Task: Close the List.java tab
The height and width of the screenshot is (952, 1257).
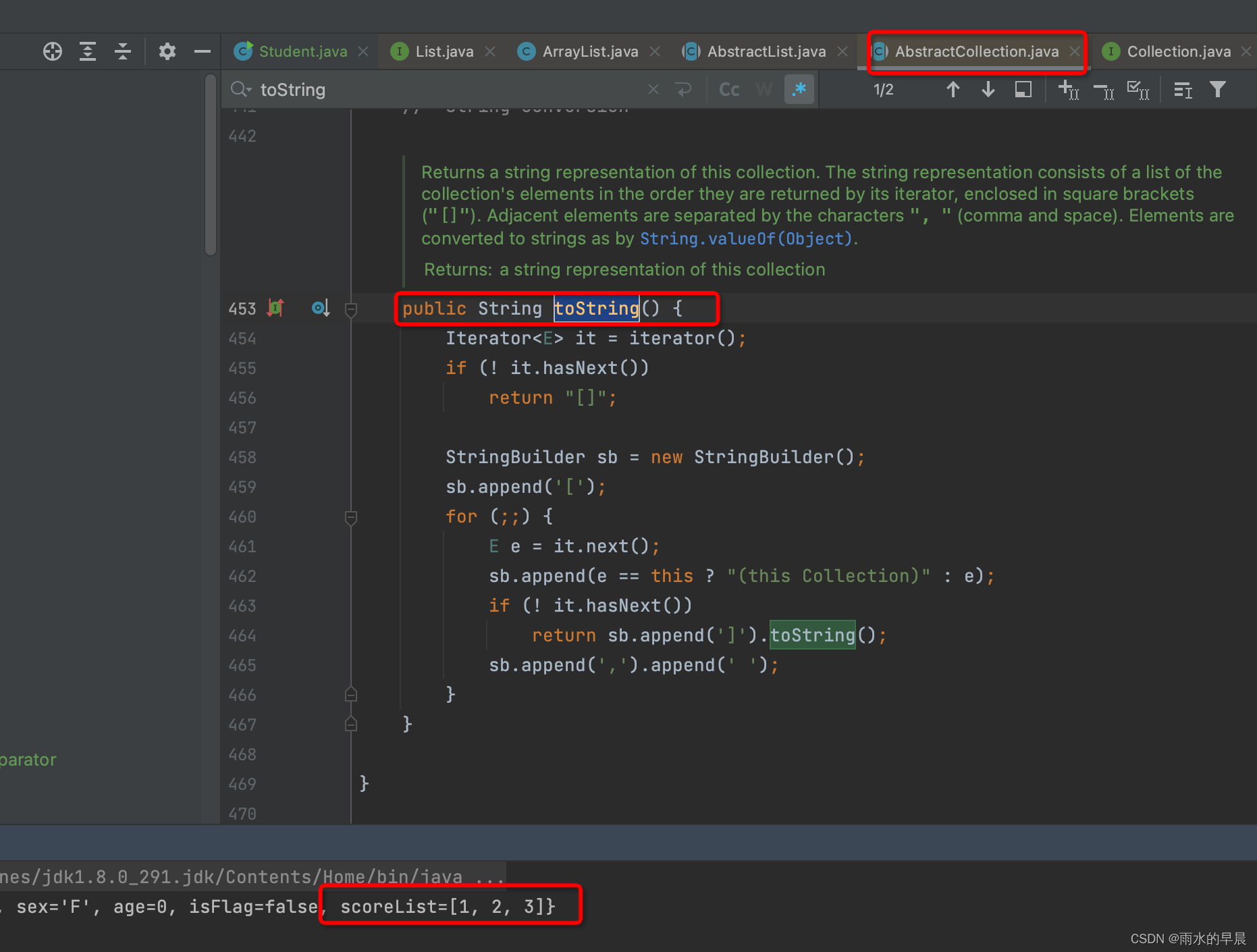Action: (x=490, y=51)
